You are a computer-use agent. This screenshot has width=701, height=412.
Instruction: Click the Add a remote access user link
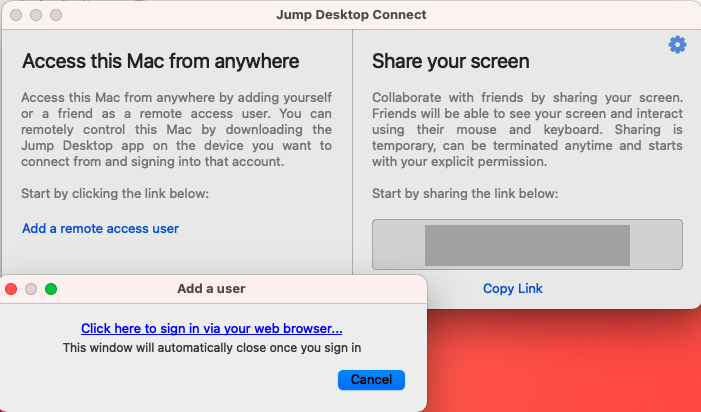pos(100,229)
